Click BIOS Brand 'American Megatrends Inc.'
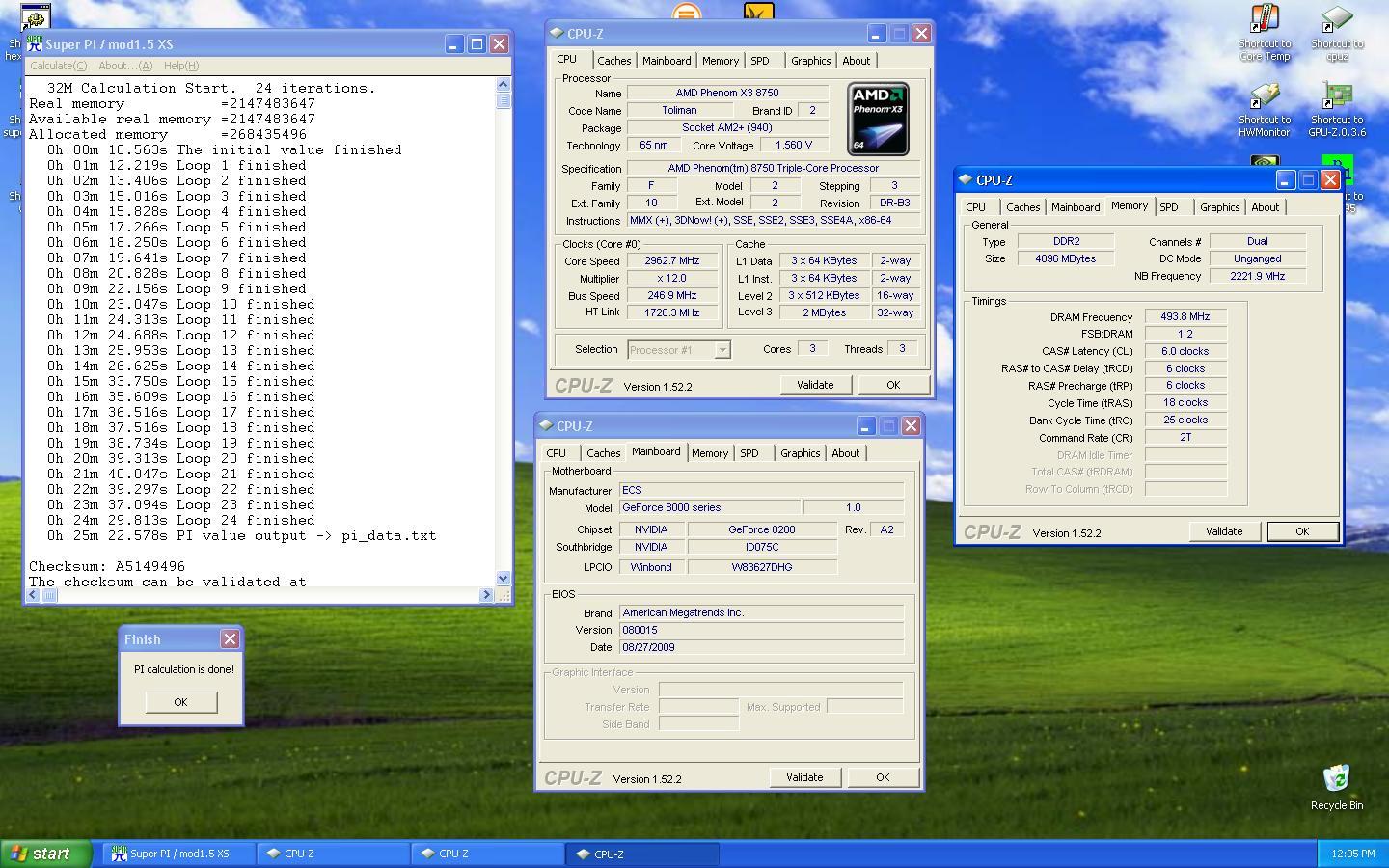 click(x=761, y=612)
